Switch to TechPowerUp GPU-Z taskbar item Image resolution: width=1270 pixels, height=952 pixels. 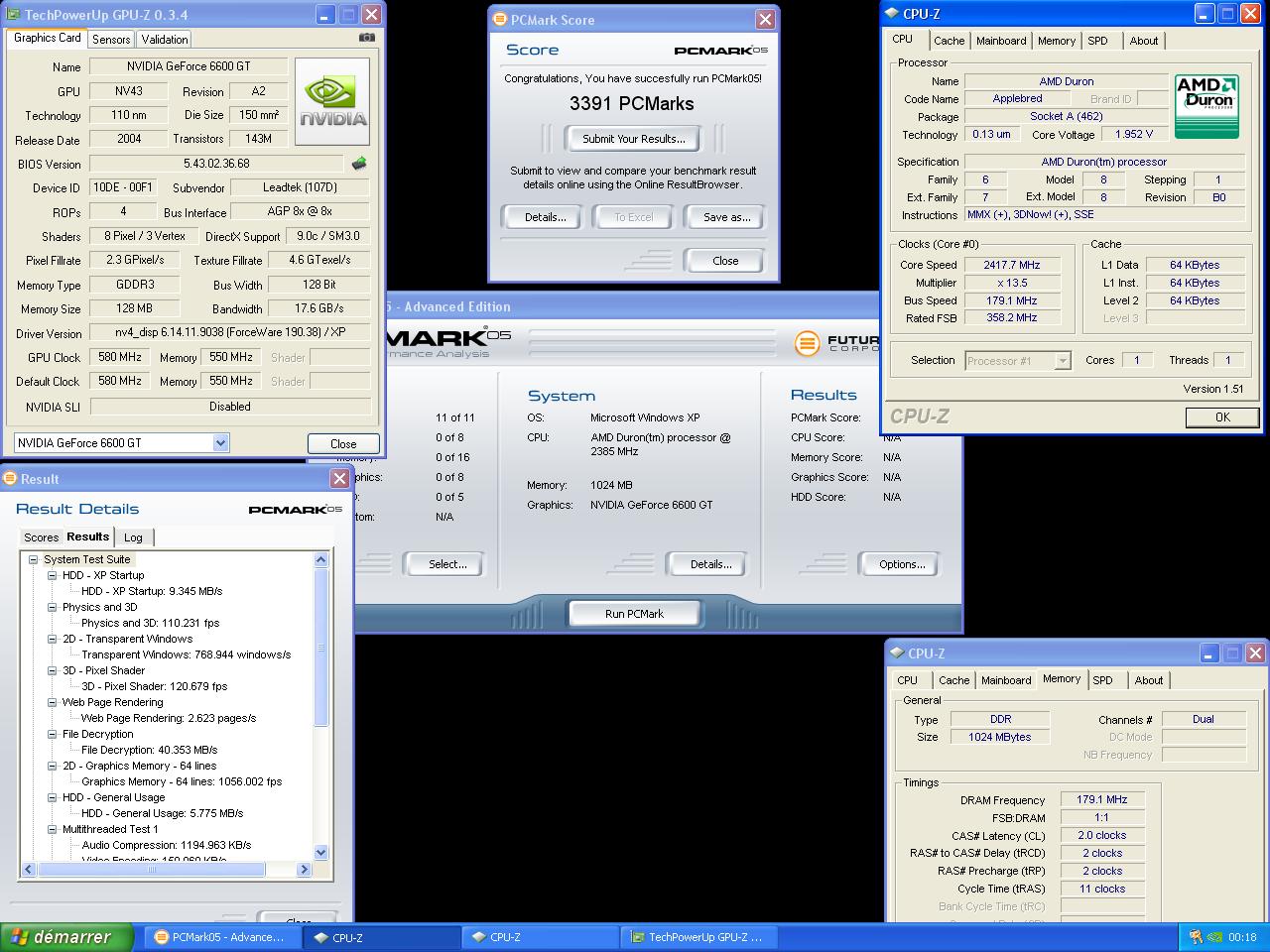(x=699, y=937)
